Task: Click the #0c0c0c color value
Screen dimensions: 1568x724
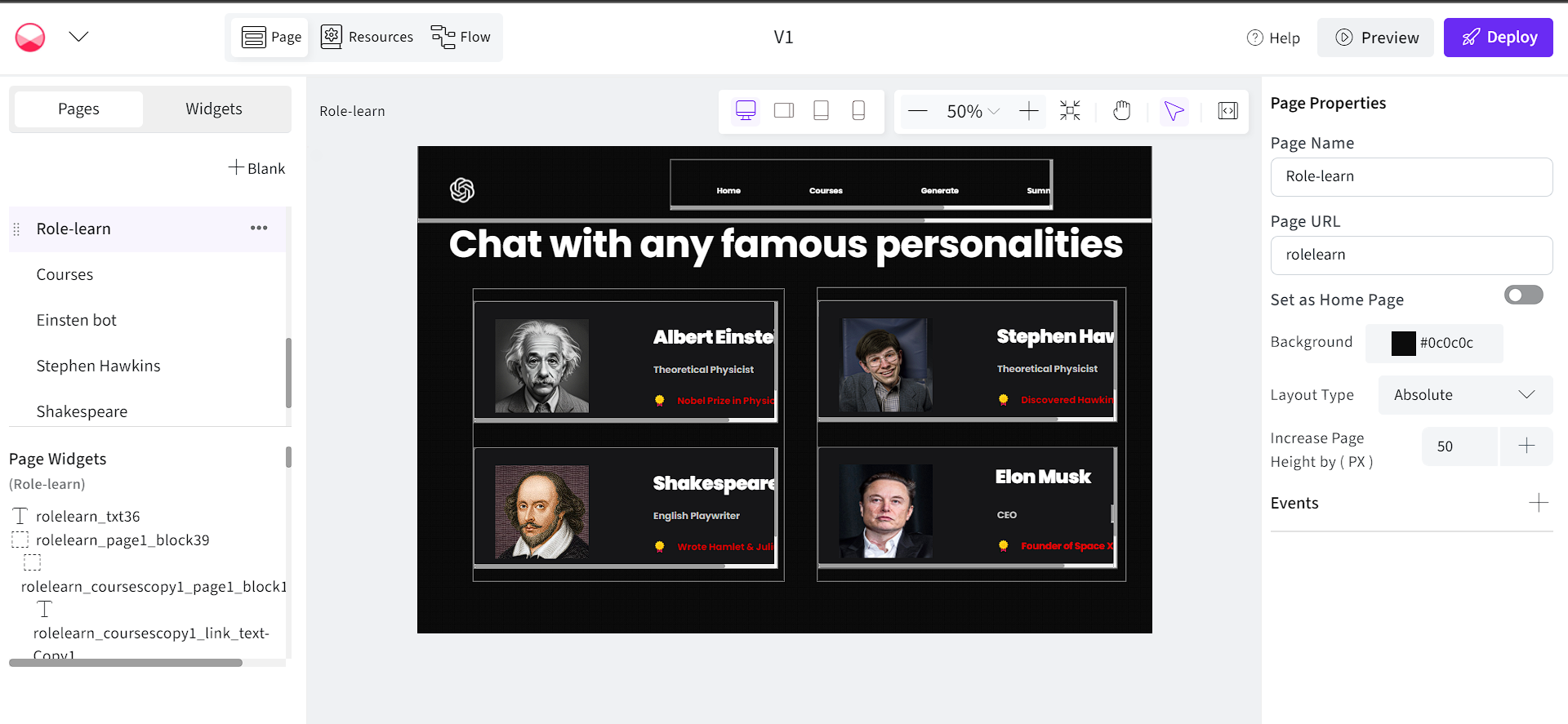Action: point(1446,343)
